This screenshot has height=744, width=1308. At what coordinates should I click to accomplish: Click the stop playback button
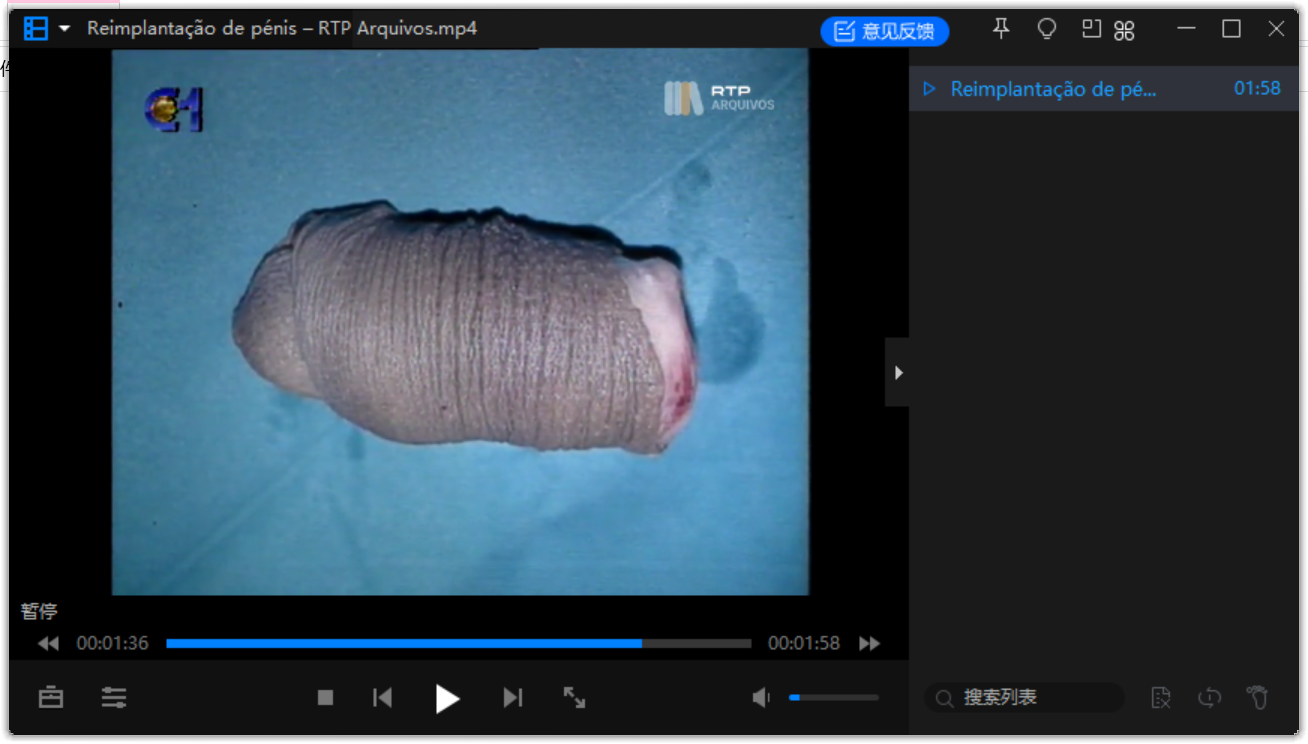click(325, 698)
